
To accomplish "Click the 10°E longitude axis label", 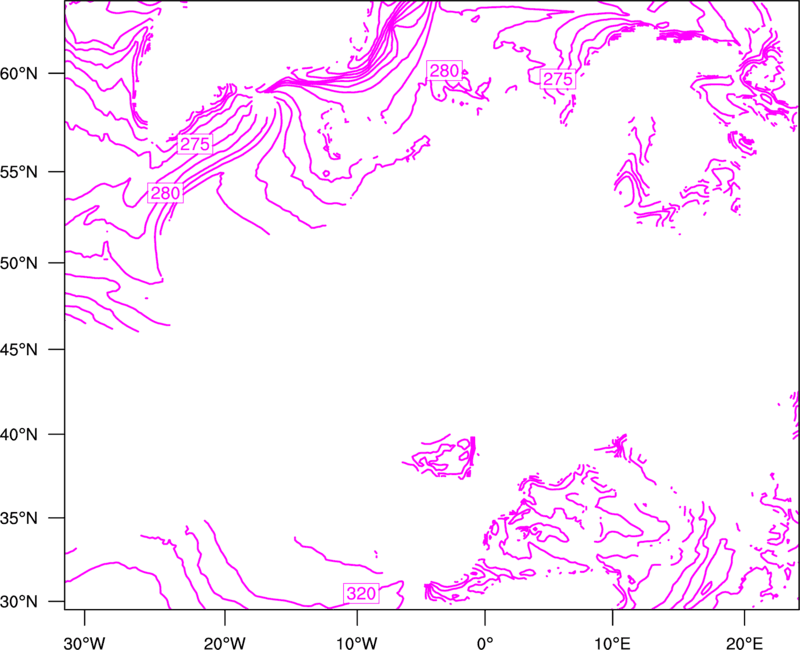I will [612, 643].
